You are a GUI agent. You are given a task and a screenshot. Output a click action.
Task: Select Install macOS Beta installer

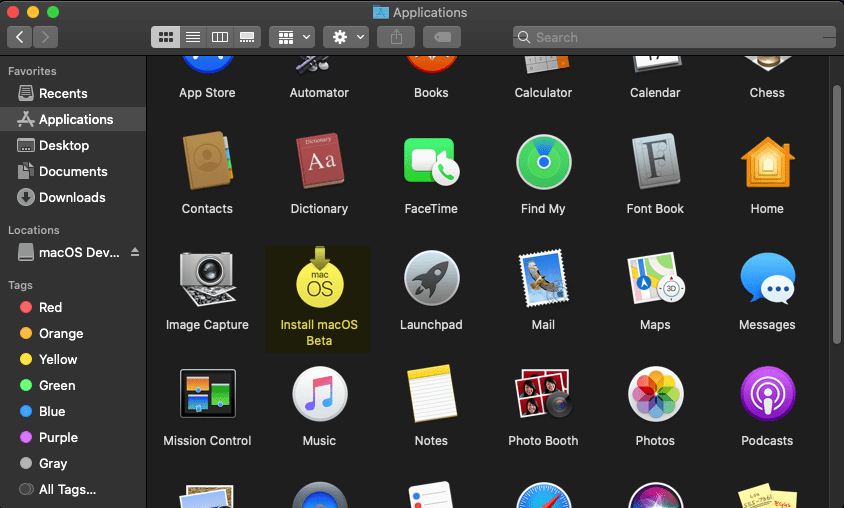[319, 278]
